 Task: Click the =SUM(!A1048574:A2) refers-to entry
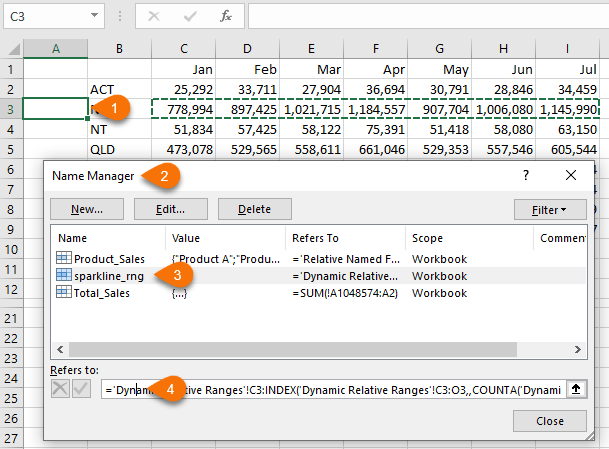345,293
